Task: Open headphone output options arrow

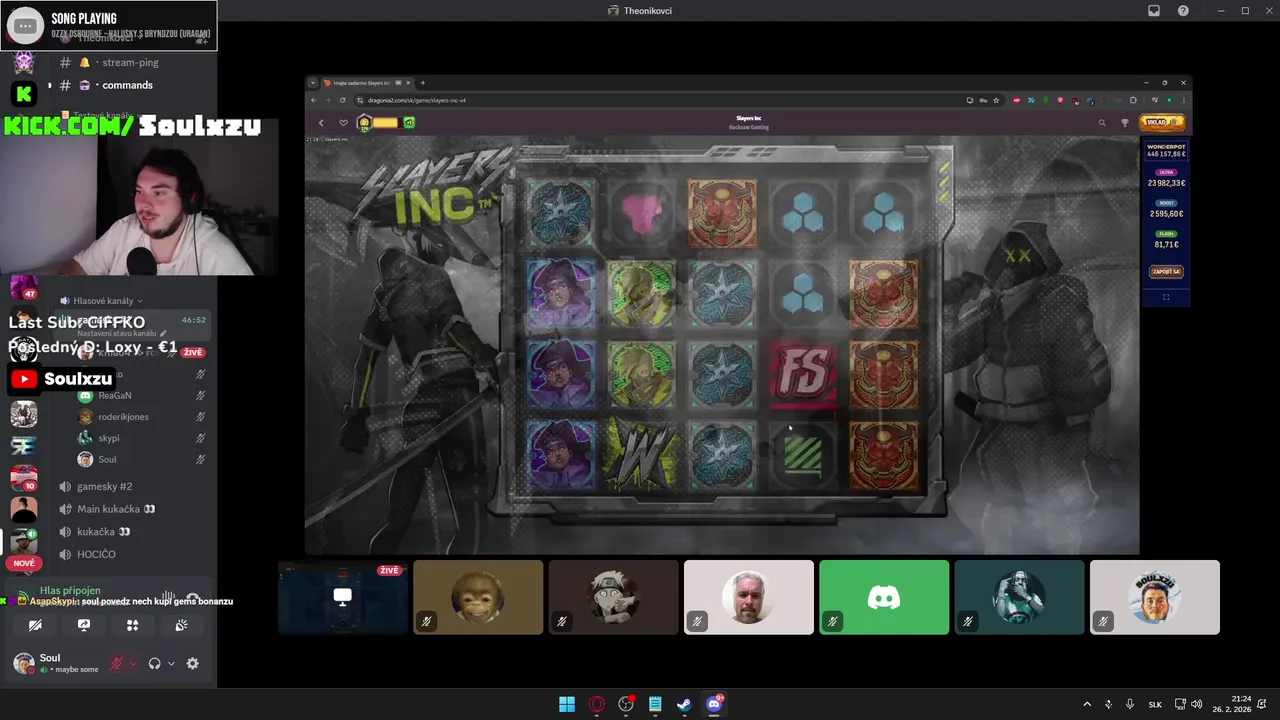Action: pyautogui.click(x=171, y=663)
